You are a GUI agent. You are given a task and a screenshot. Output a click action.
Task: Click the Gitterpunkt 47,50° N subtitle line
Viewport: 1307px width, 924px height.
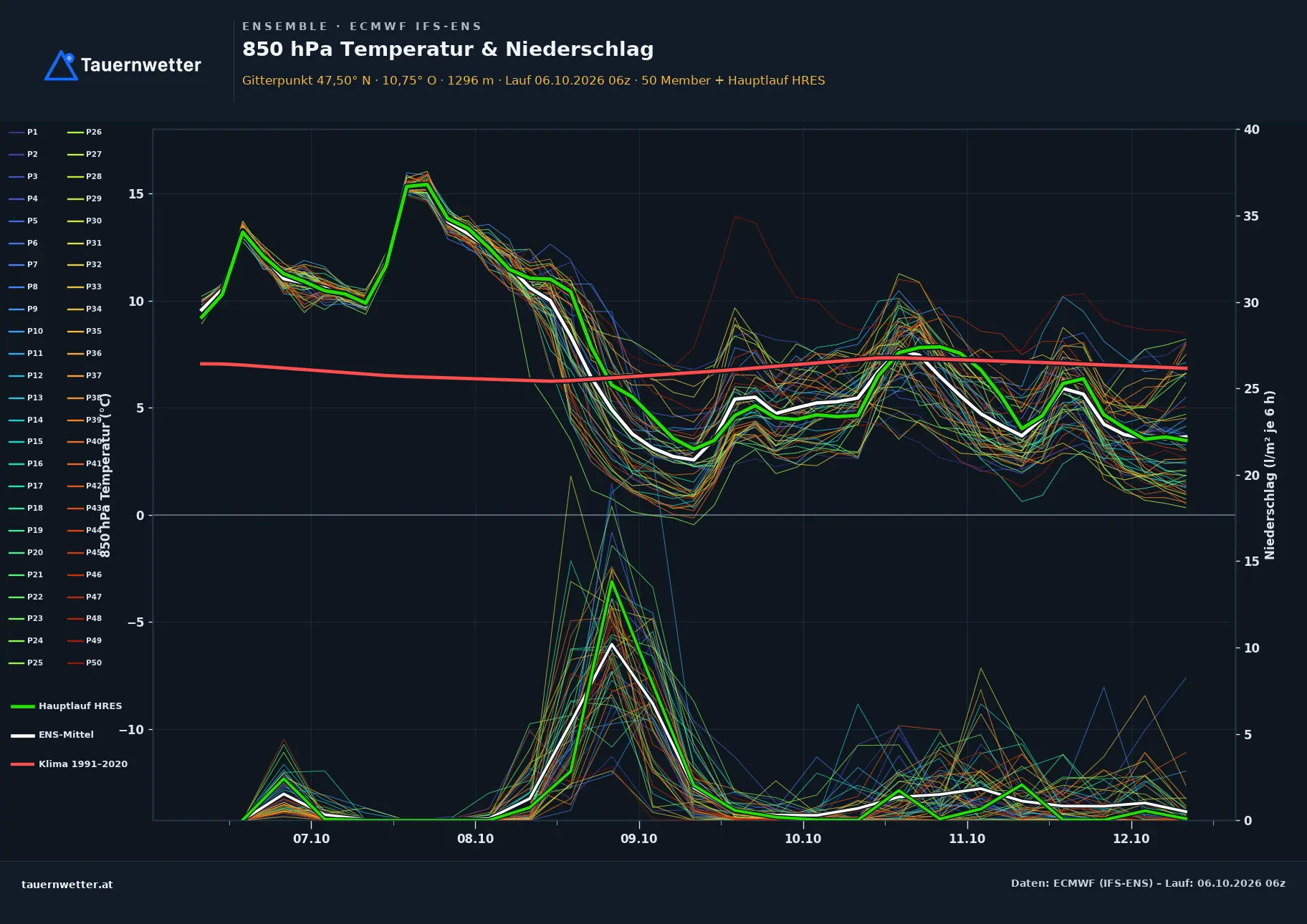(x=533, y=80)
